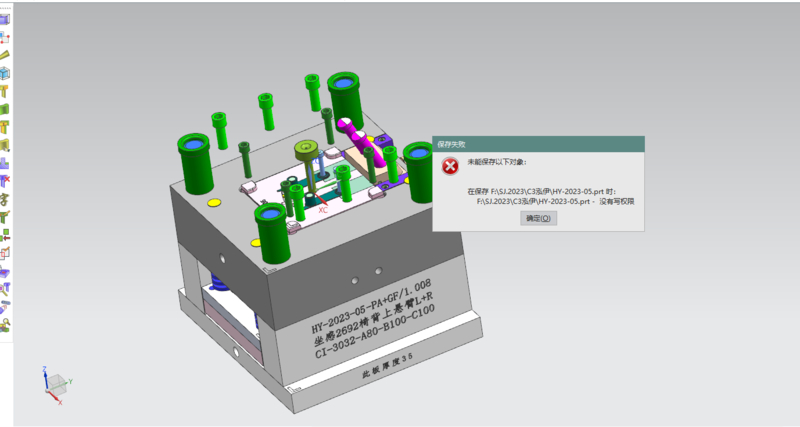
Task: Select engraved text HY-2023-05-PA+GF/1.008 on mold
Action: click(371, 306)
